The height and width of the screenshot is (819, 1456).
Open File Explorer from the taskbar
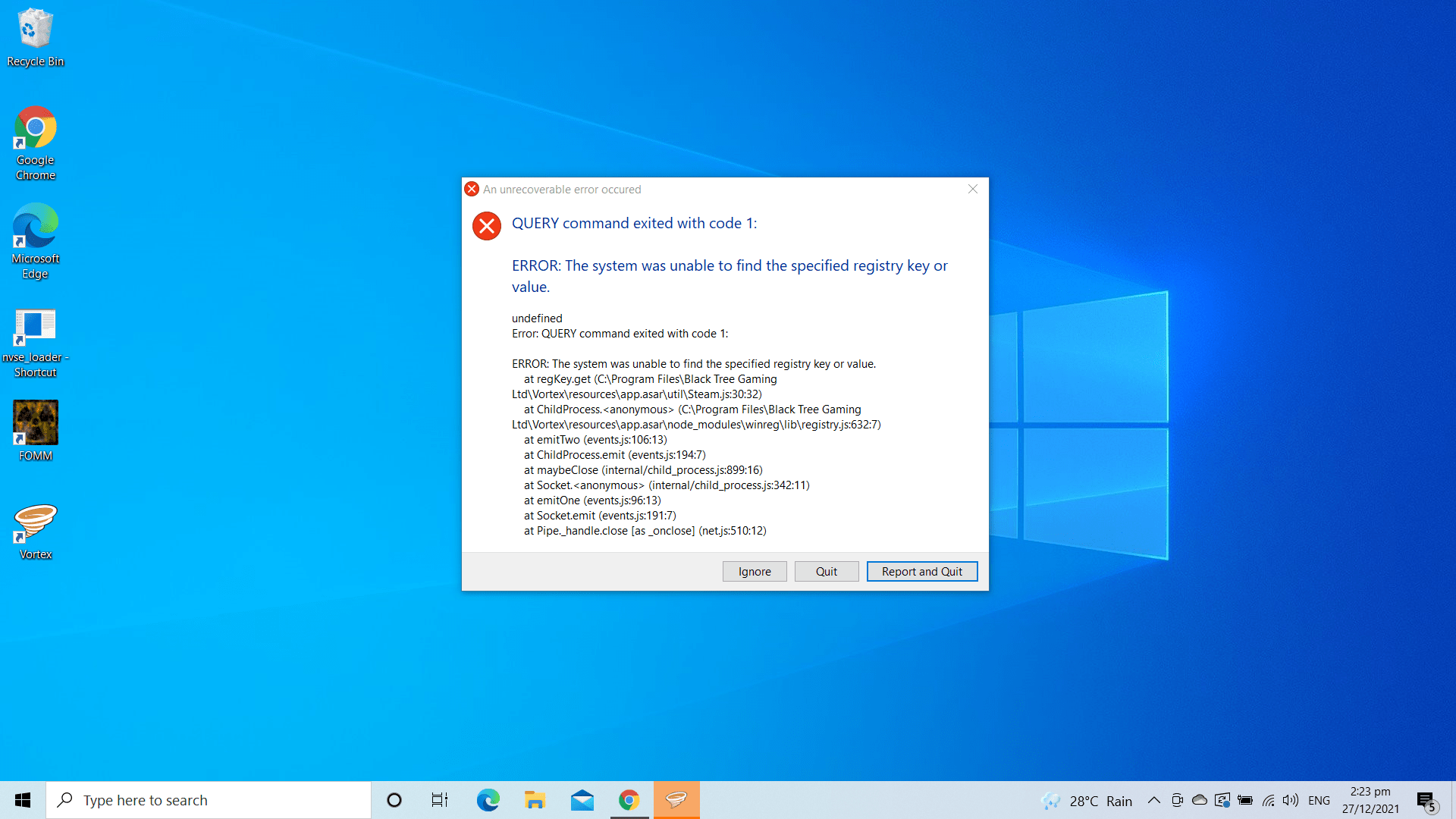(x=535, y=799)
